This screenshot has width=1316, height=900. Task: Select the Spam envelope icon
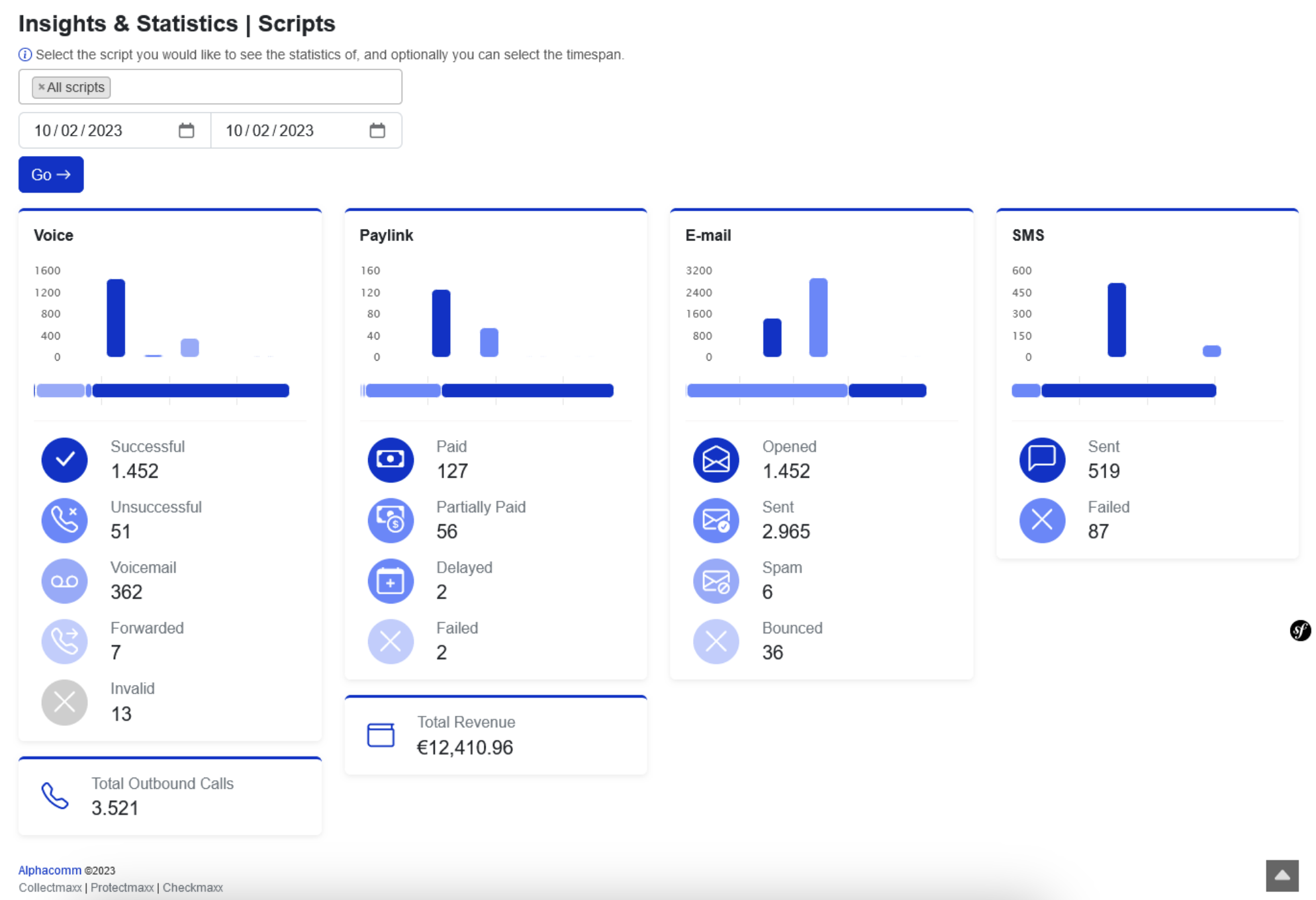click(x=716, y=580)
